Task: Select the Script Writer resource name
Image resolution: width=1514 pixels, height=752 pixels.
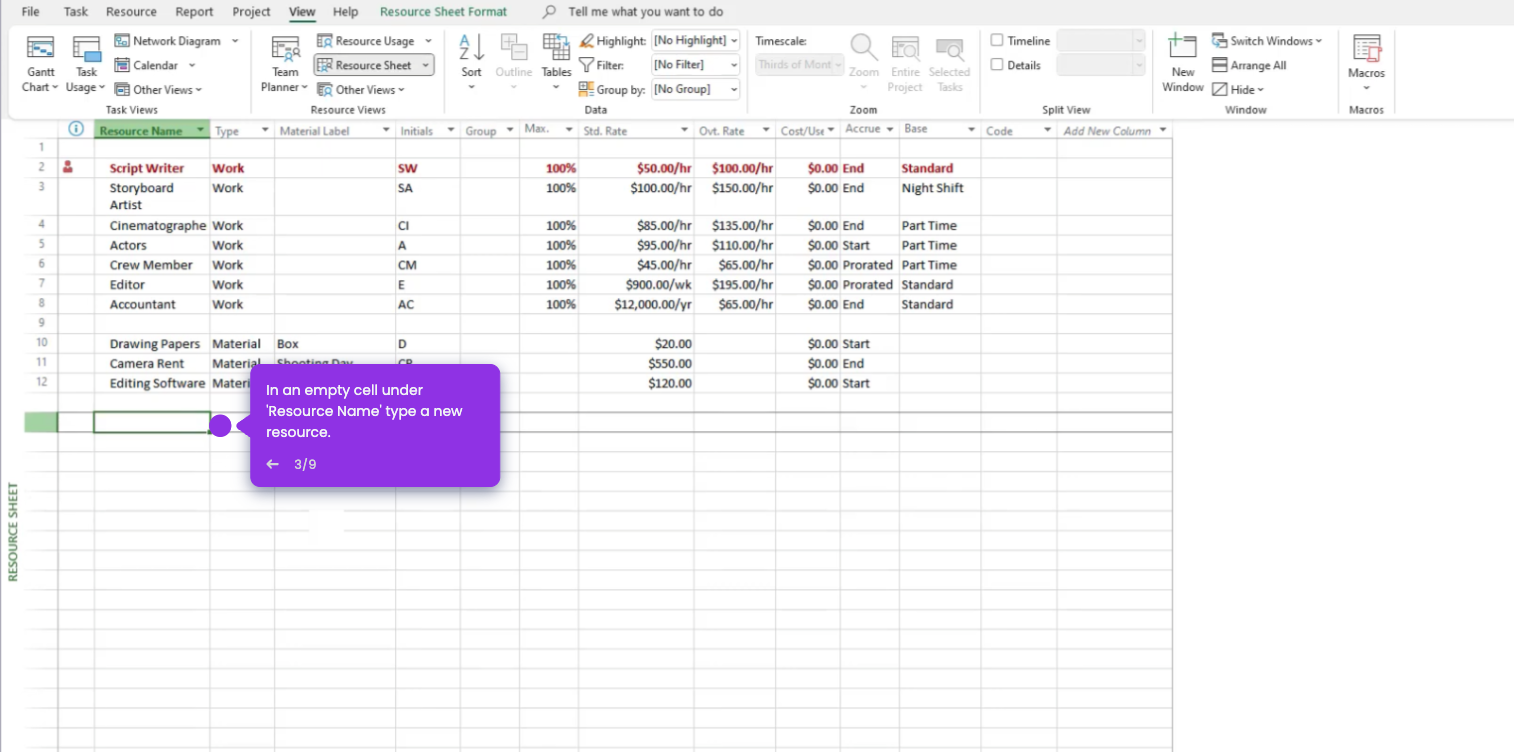Action: click(147, 168)
